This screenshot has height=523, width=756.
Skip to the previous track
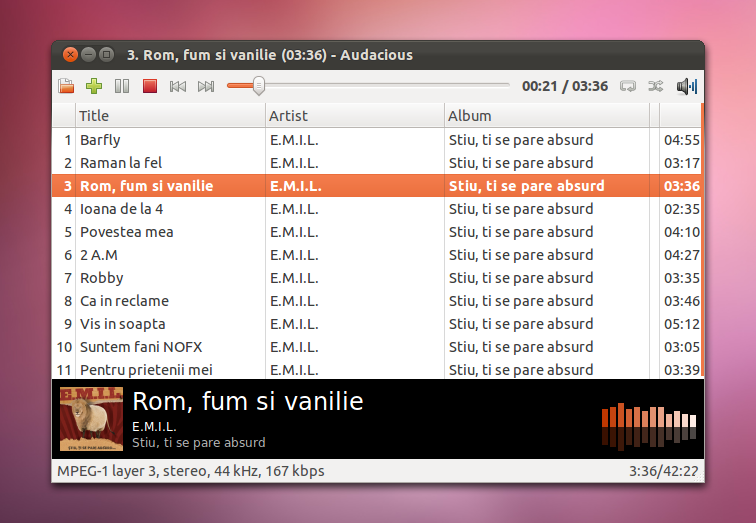click(178, 86)
